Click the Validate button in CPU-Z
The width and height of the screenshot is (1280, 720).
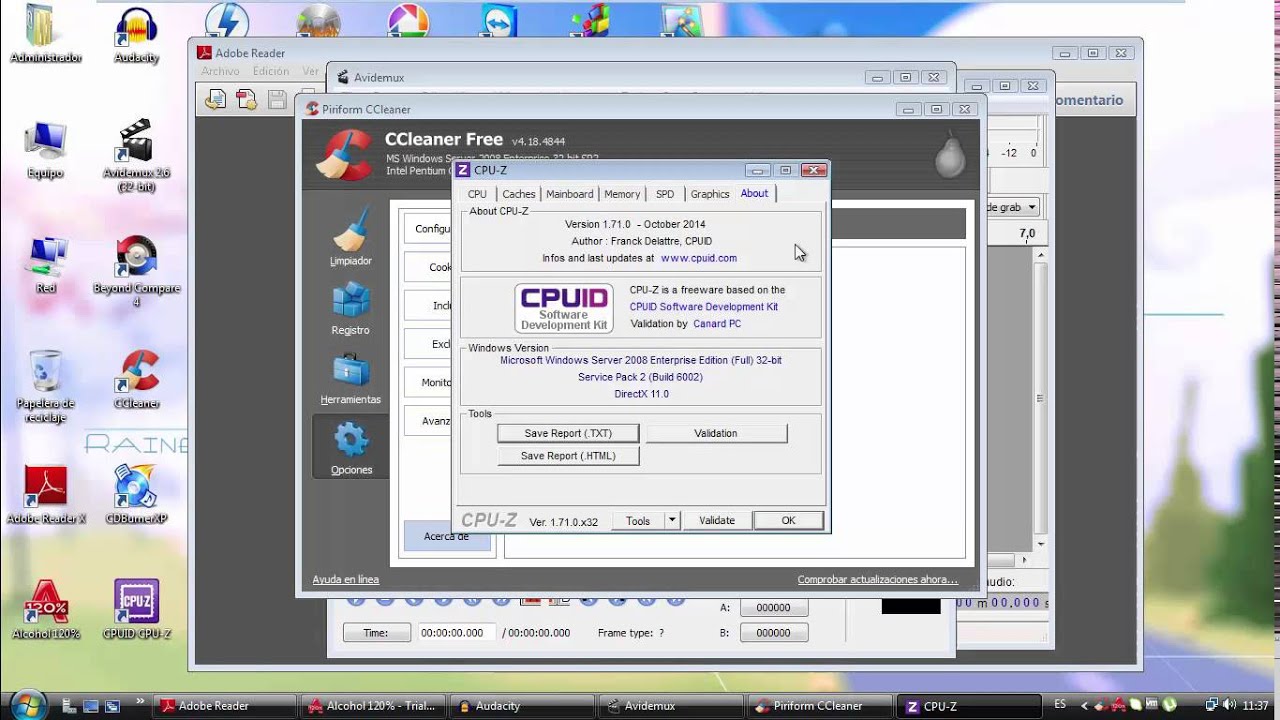coord(717,520)
